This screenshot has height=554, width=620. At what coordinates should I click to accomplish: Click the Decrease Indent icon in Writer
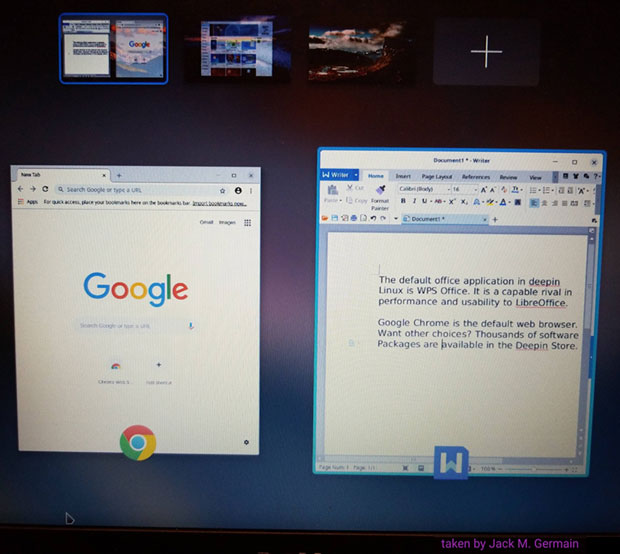pyautogui.click(x=561, y=191)
